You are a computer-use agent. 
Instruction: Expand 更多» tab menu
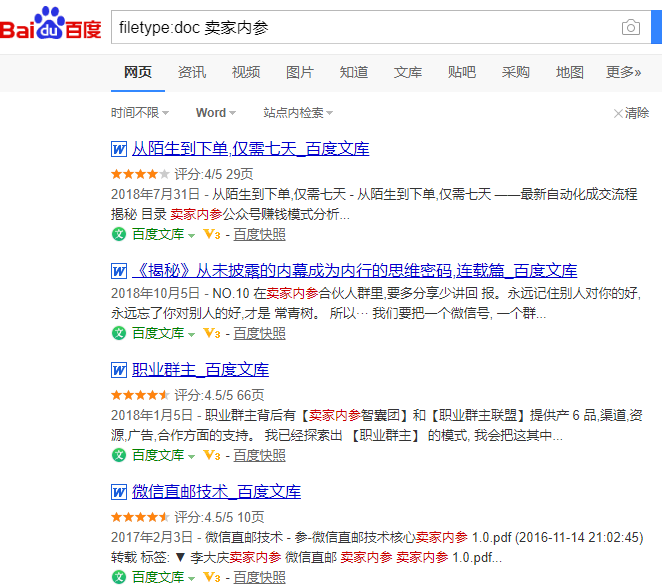(x=624, y=72)
